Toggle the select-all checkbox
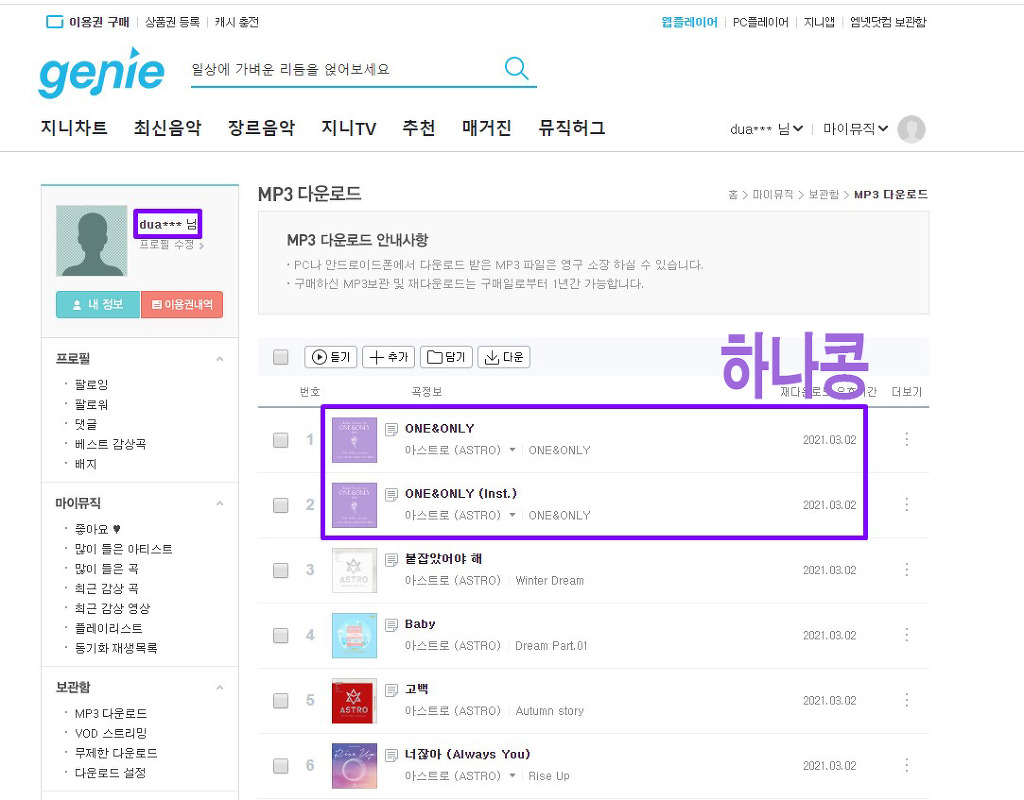The image size is (1024, 800). click(281, 357)
